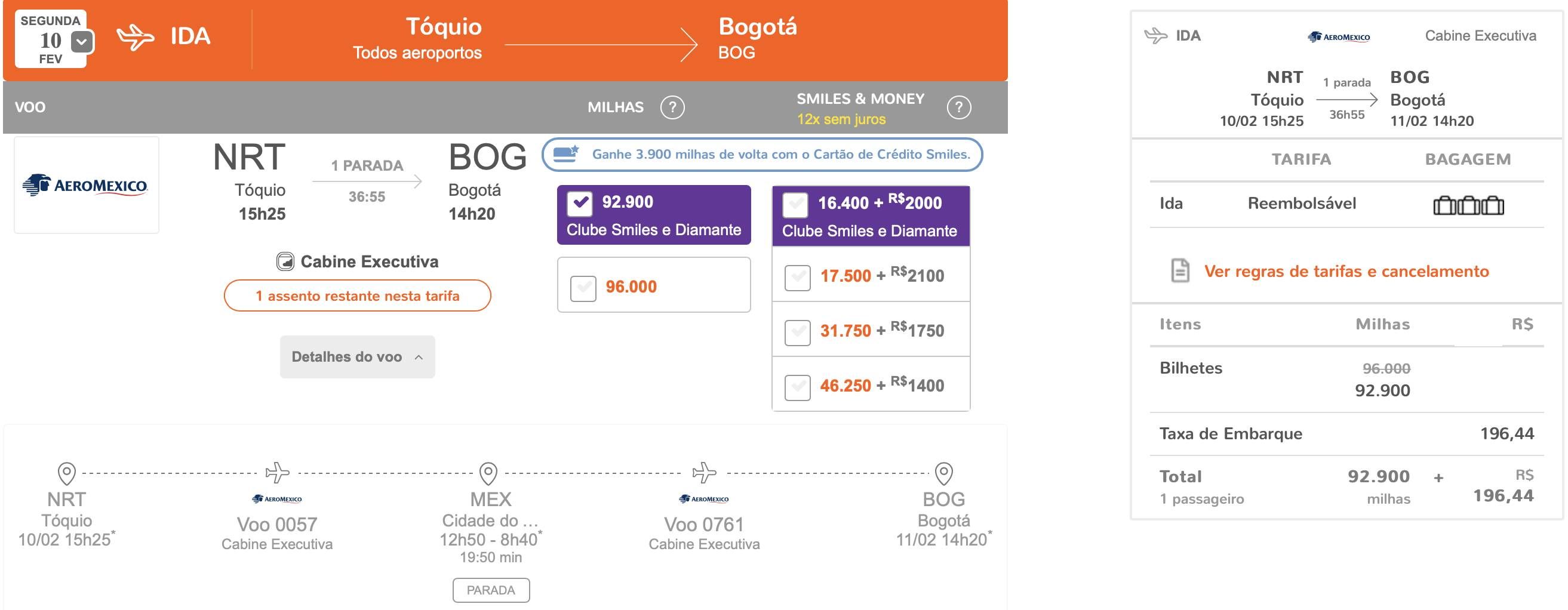Open the date dropdown next to 10 FEV
This screenshot has height=610, width=1568.
tap(82, 42)
